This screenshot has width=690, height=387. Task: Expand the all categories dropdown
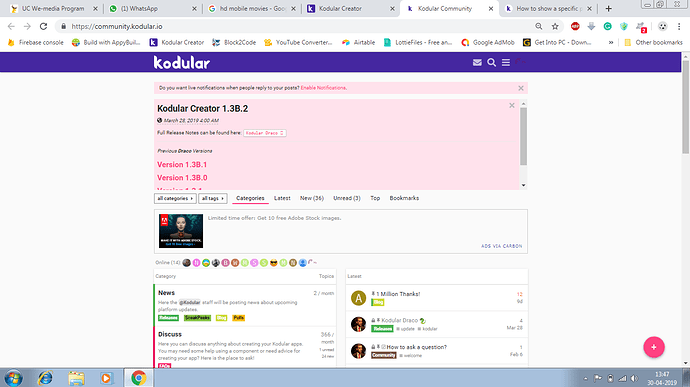coord(175,199)
